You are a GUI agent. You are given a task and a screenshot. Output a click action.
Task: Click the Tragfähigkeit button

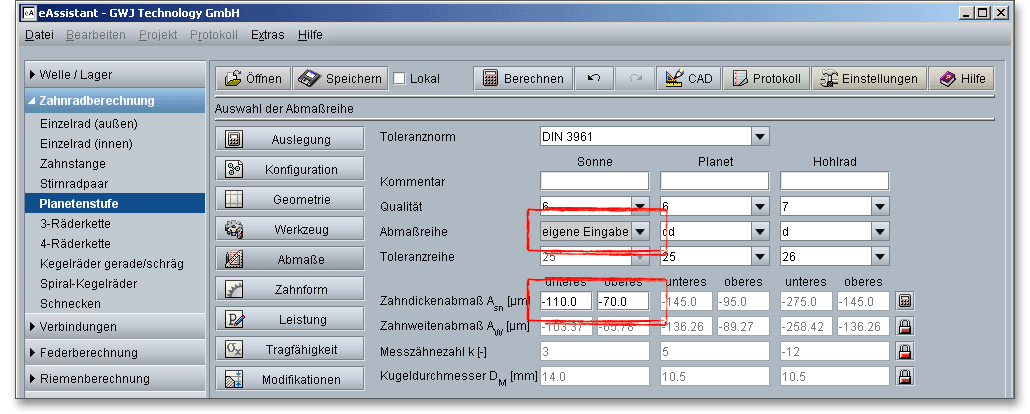(x=288, y=349)
